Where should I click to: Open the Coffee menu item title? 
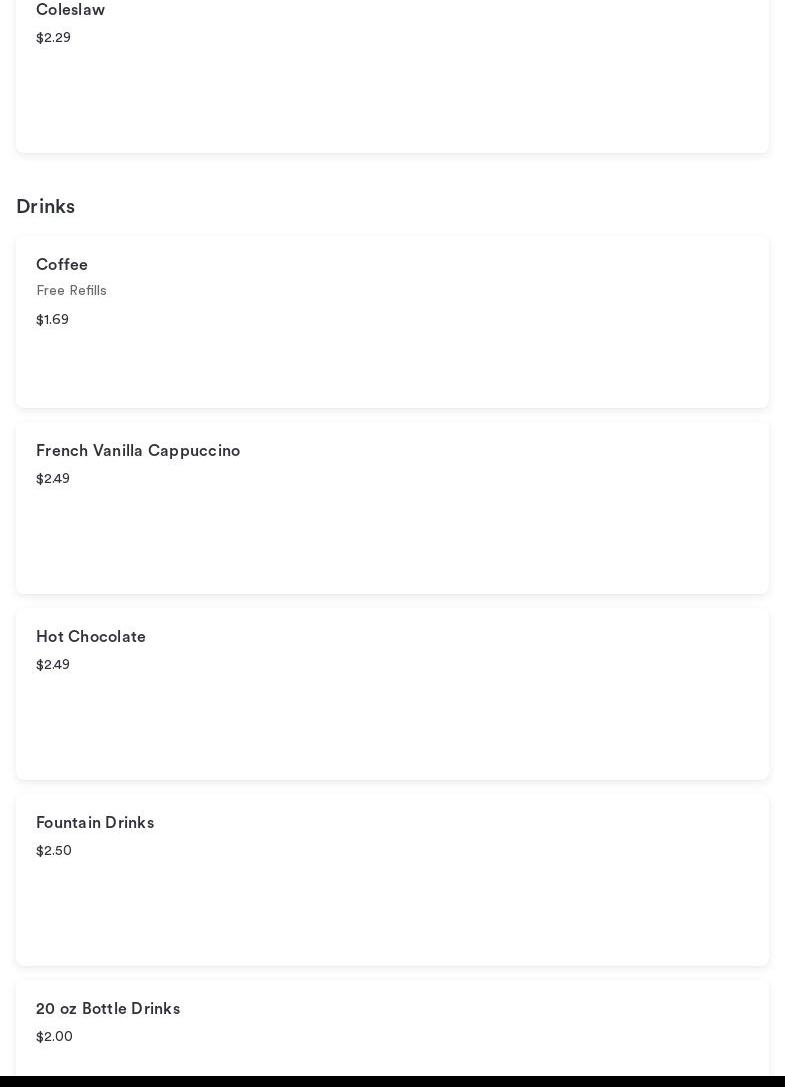click(x=62, y=265)
